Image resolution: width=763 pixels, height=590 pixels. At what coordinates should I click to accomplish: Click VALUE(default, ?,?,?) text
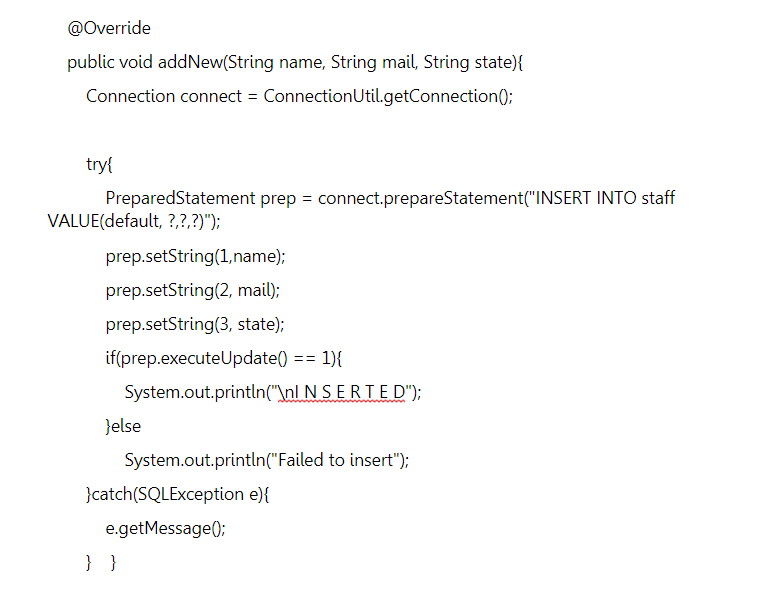point(126,221)
